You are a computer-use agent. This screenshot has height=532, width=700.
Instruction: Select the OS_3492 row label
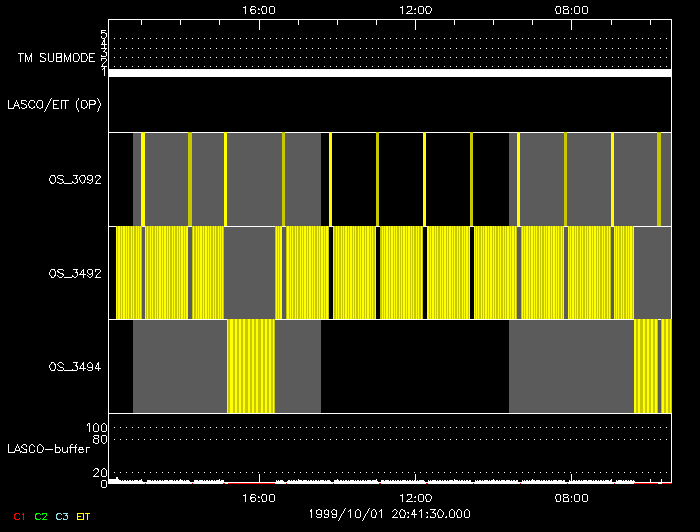(75, 272)
